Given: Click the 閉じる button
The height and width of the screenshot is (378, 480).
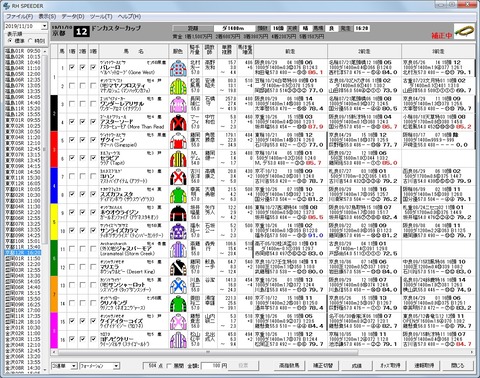Looking at the screenshot, I should tap(458, 365).
